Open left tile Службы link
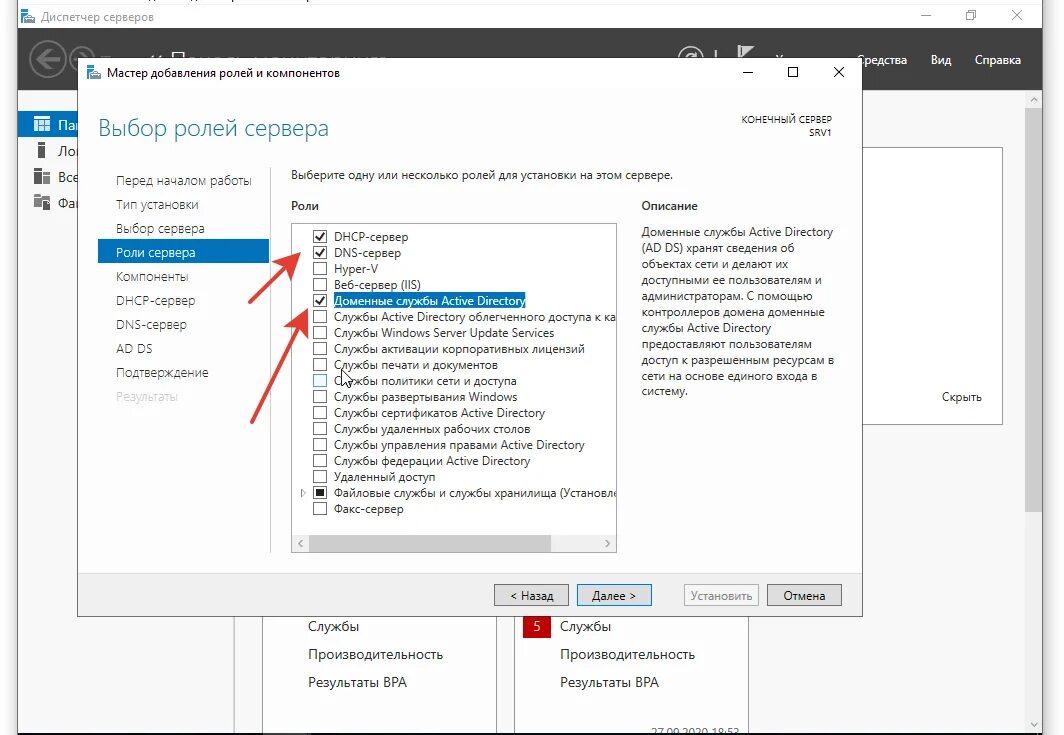Screen dimensions: 1064x735 pyautogui.click(x=333, y=626)
